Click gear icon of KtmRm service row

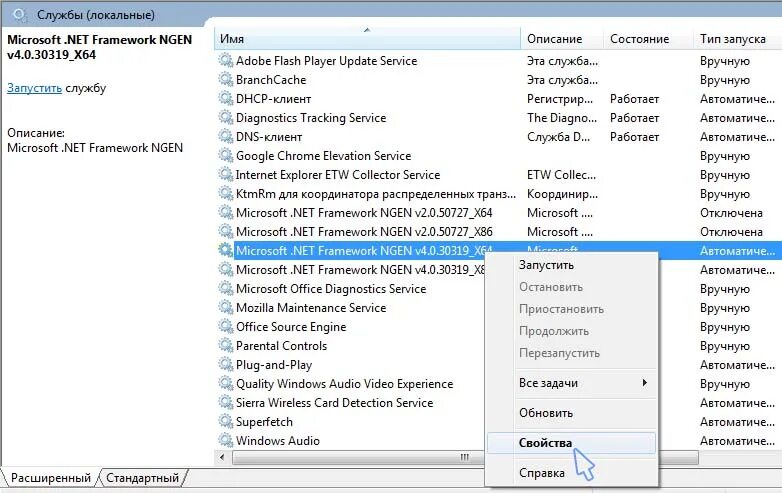(225, 193)
